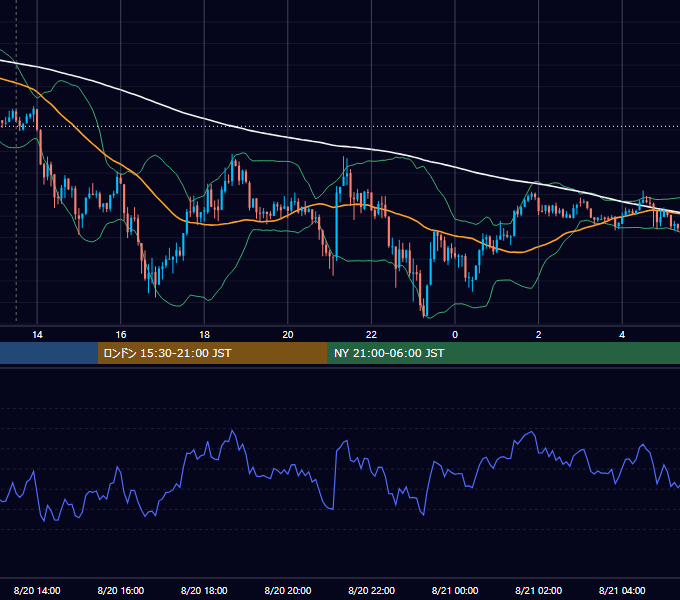Click the 2 hour label
Viewport: 680px width, 600px height.
click(539, 335)
